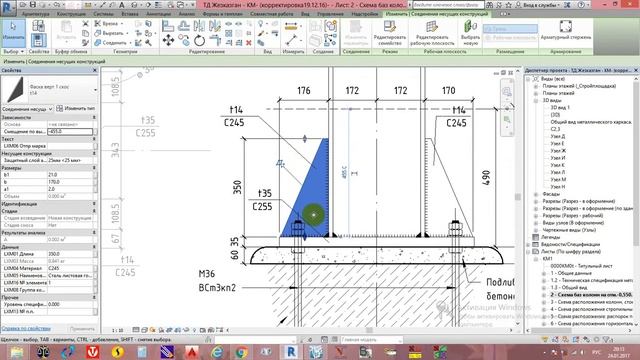
Task: Toggle Грань placement option in Размещение panel
Action: tap(510, 29)
